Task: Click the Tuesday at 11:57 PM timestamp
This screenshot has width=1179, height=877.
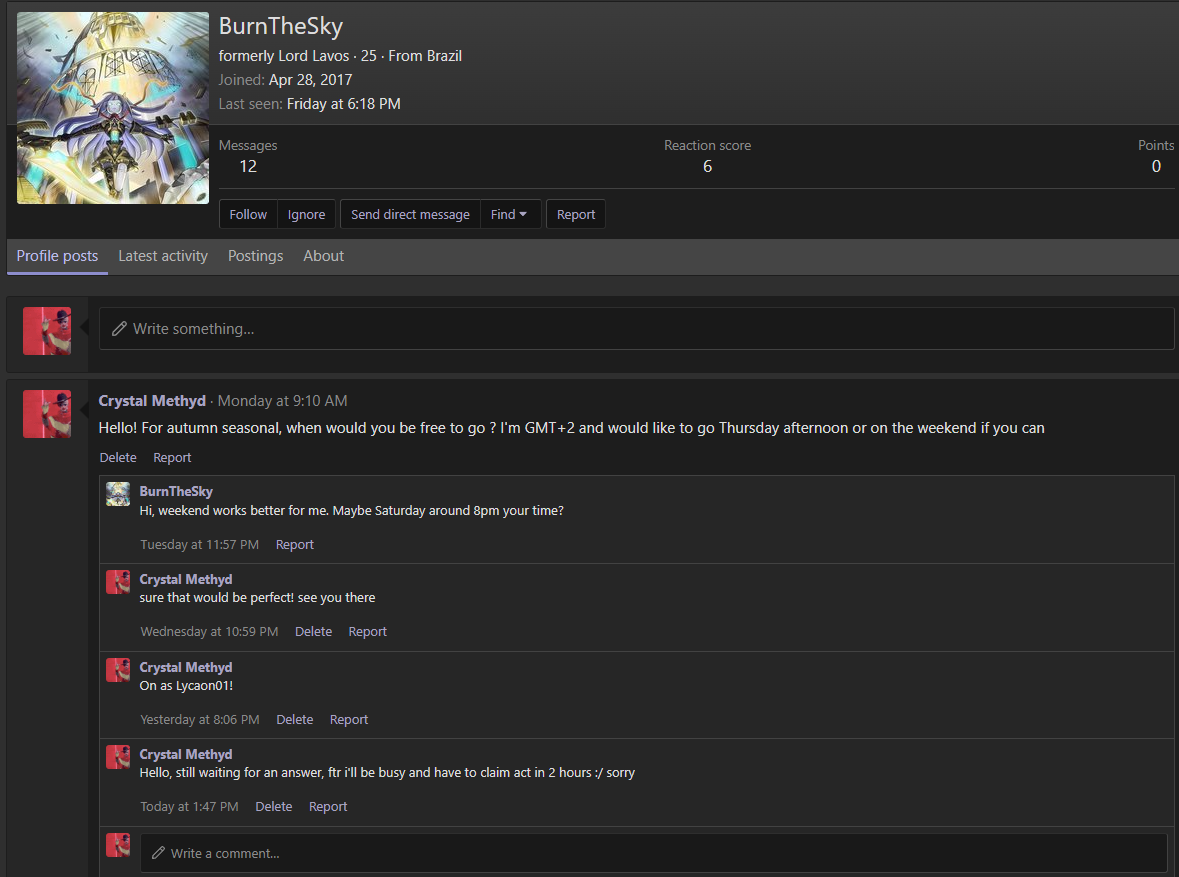Action: point(199,545)
